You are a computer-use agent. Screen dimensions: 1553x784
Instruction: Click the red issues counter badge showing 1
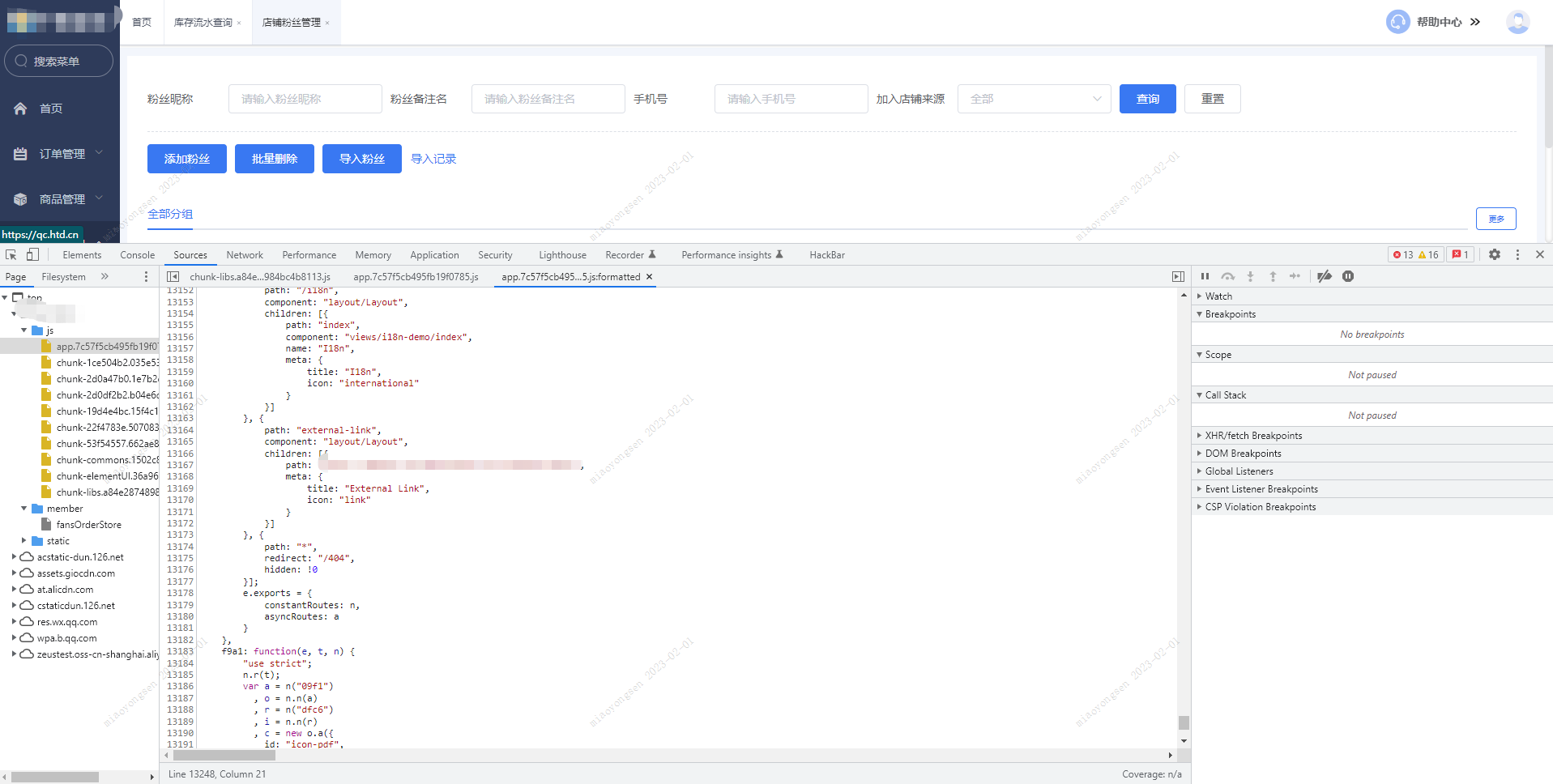[x=1461, y=254]
